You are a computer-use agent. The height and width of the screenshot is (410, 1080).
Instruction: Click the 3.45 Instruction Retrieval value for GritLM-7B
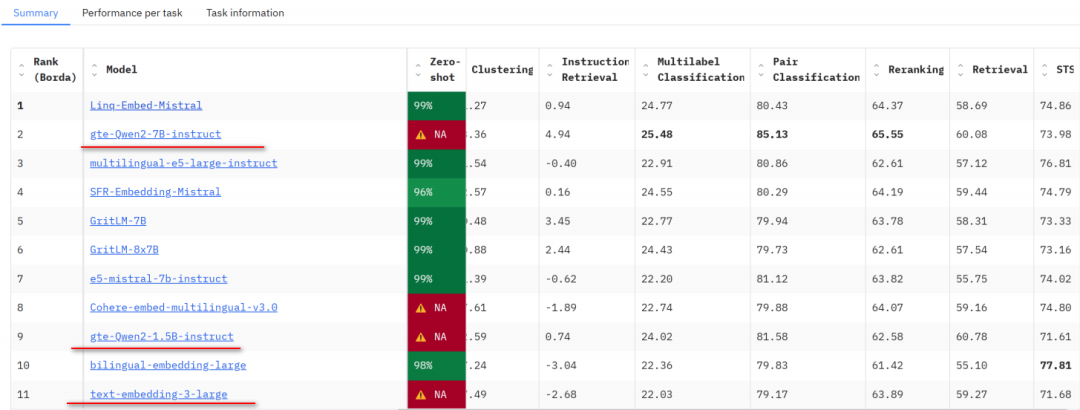tap(558, 221)
